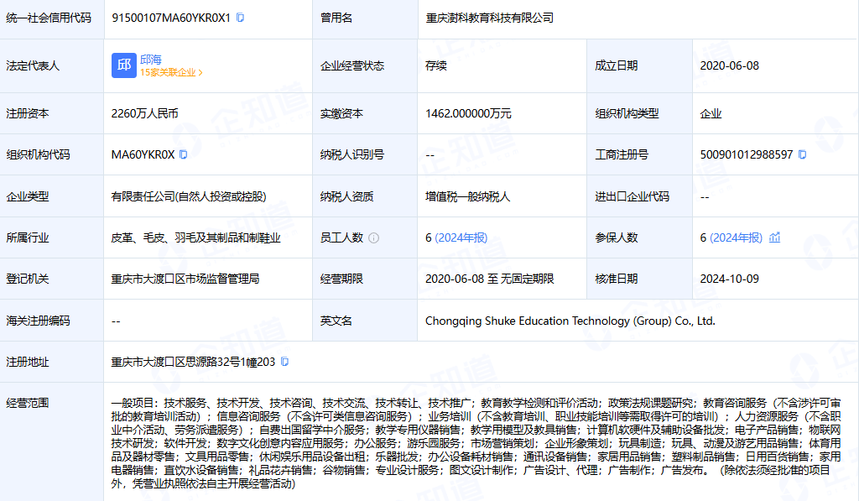Copy organization code MA60YKR0X
The image size is (859, 501).
tap(184, 155)
